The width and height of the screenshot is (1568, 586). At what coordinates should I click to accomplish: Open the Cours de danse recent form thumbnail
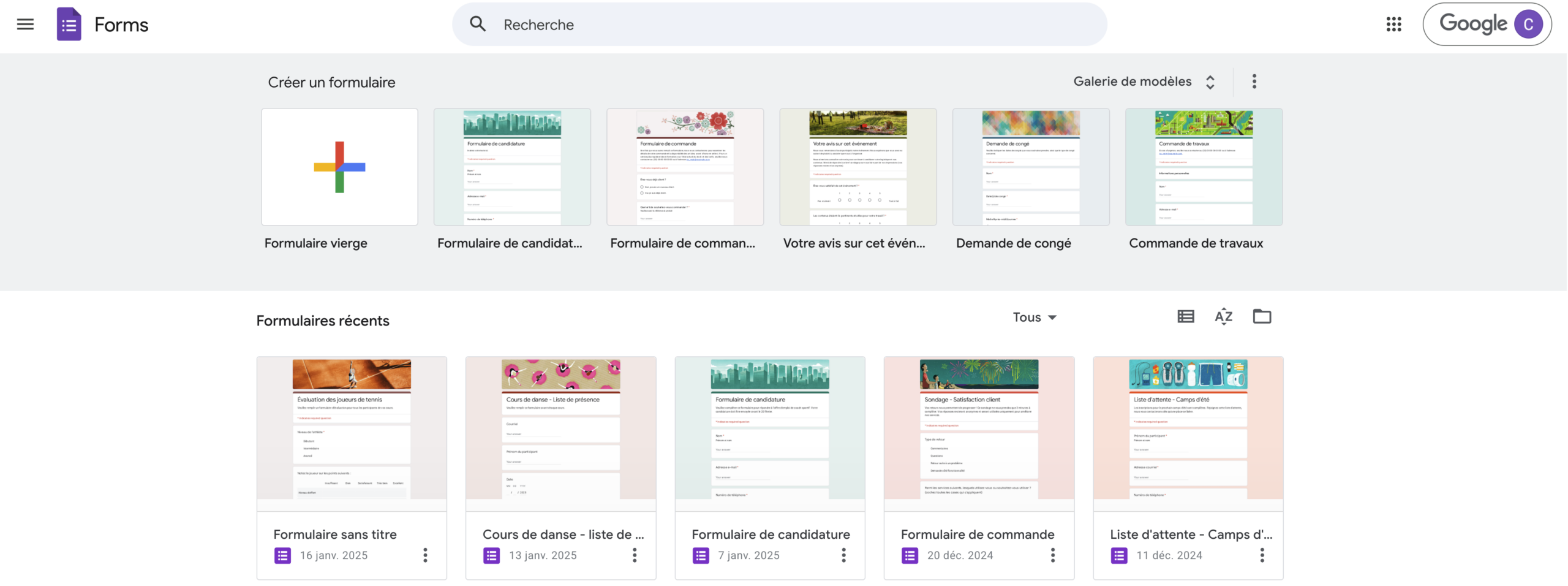(x=560, y=434)
